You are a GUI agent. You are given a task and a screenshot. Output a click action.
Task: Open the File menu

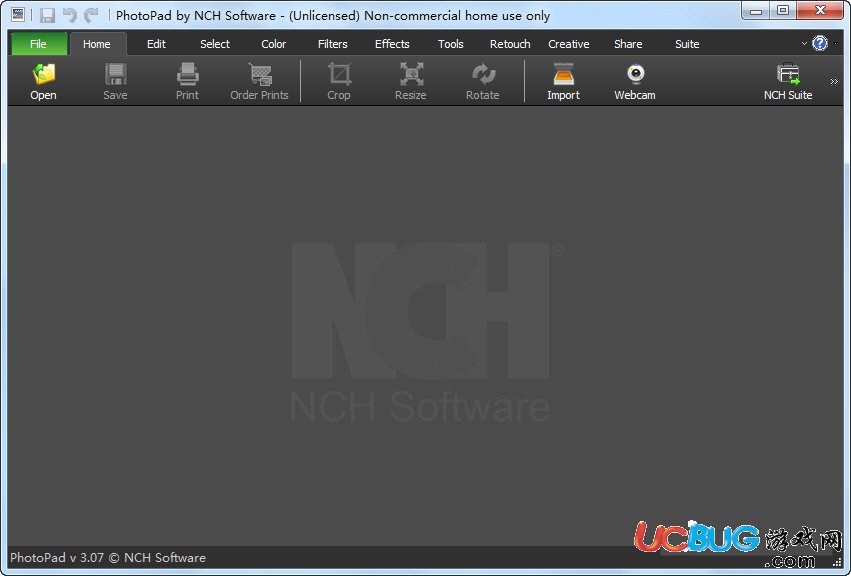click(x=39, y=44)
